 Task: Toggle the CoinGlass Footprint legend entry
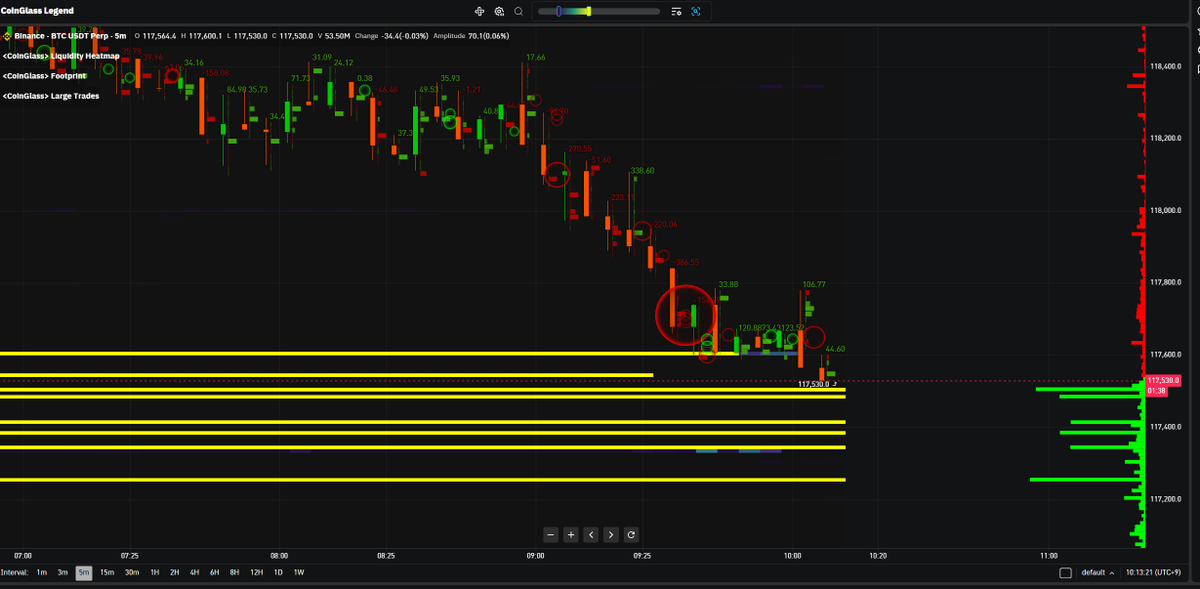44,76
